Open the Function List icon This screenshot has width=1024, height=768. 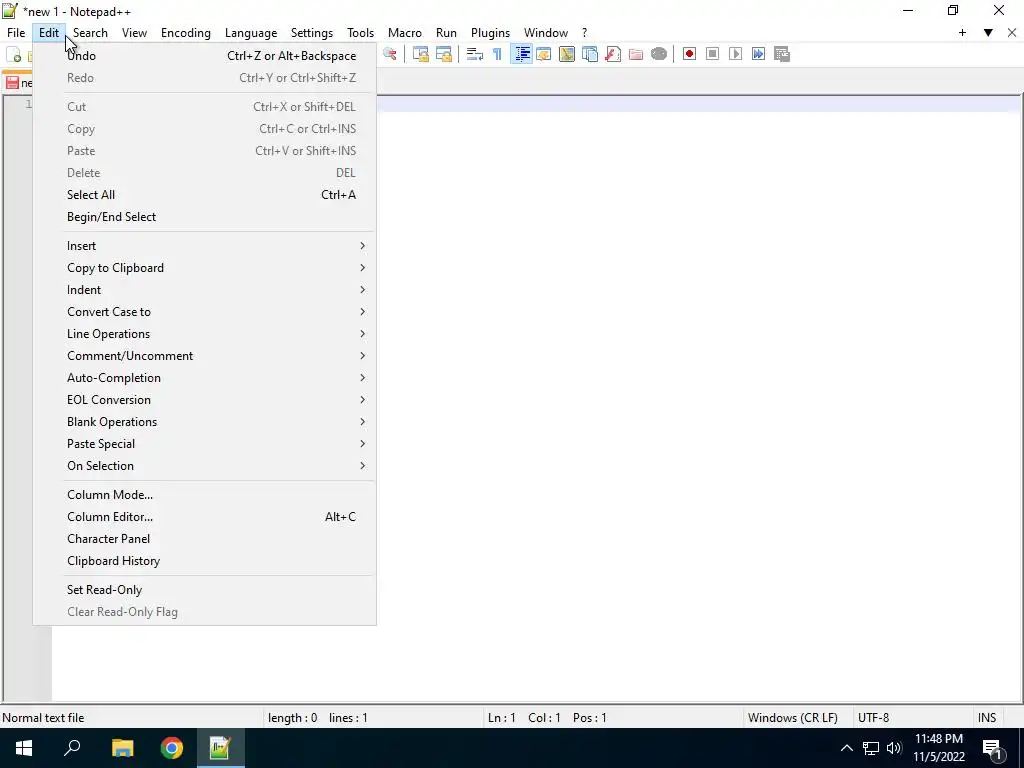[x=613, y=54]
